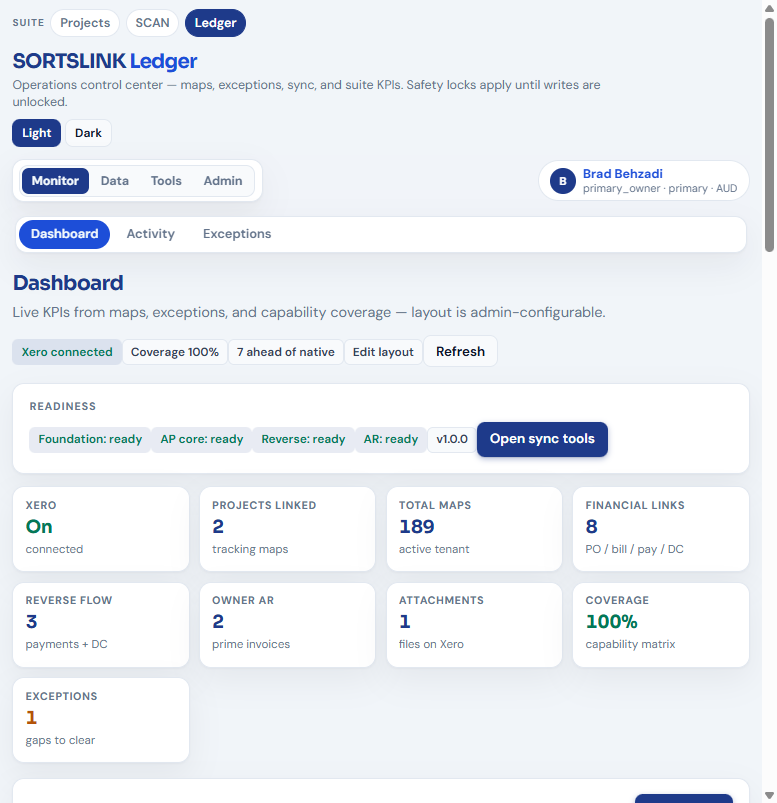The height and width of the screenshot is (803, 777).
Task: Open the Admin section
Action: click(223, 181)
